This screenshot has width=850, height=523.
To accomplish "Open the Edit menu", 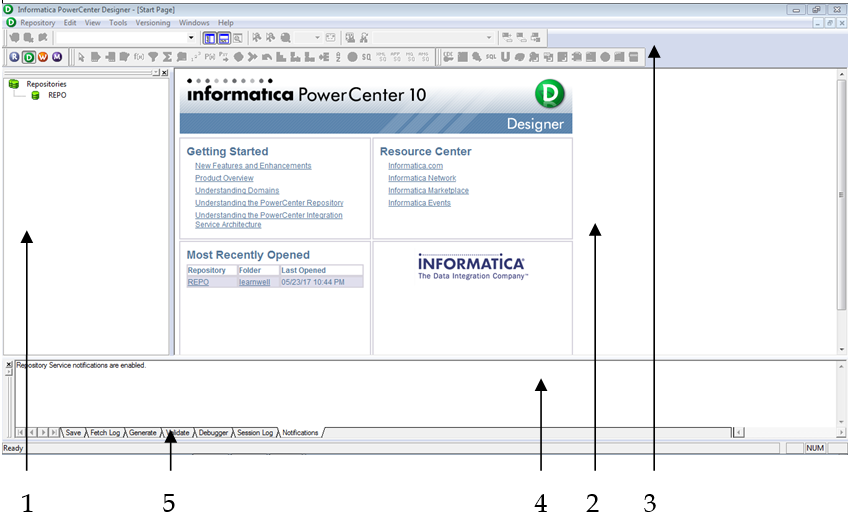I will 70,23.
